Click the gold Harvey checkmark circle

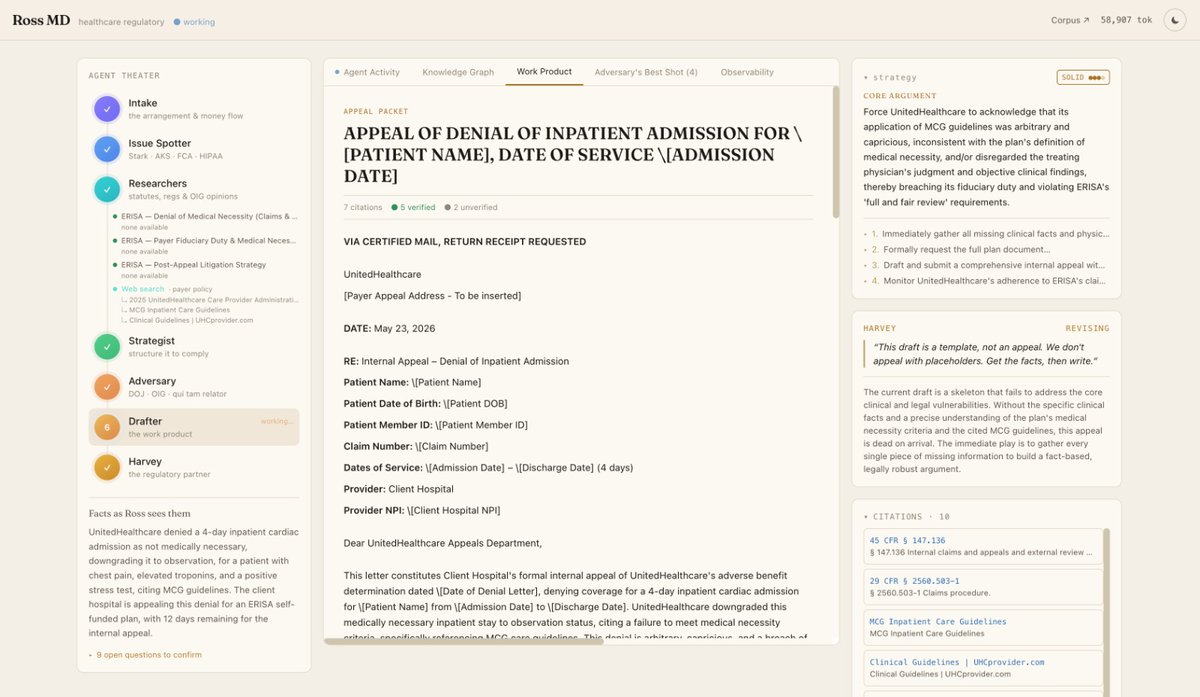pyautogui.click(x=107, y=467)
